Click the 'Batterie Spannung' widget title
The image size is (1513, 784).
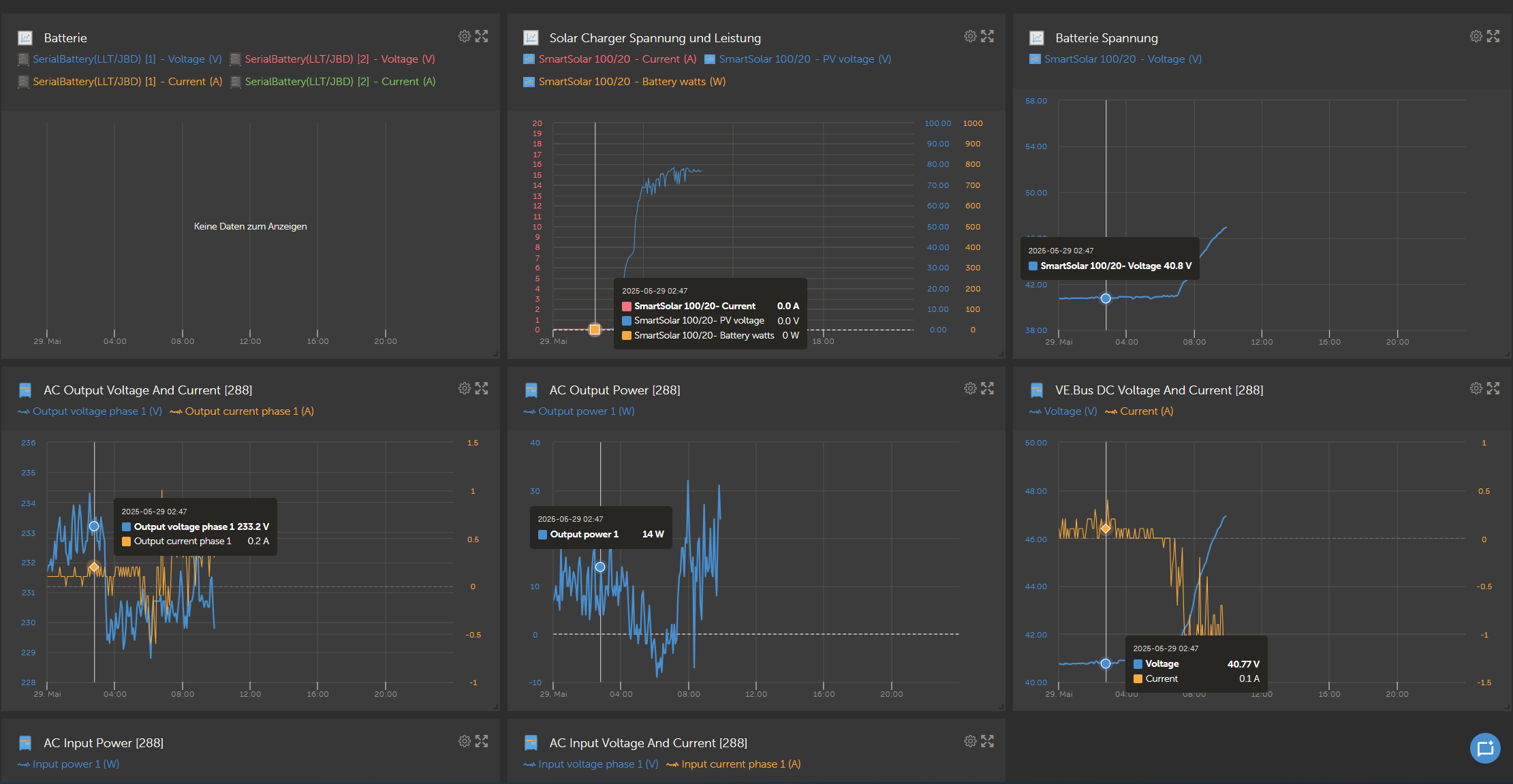coord(1106,38)
